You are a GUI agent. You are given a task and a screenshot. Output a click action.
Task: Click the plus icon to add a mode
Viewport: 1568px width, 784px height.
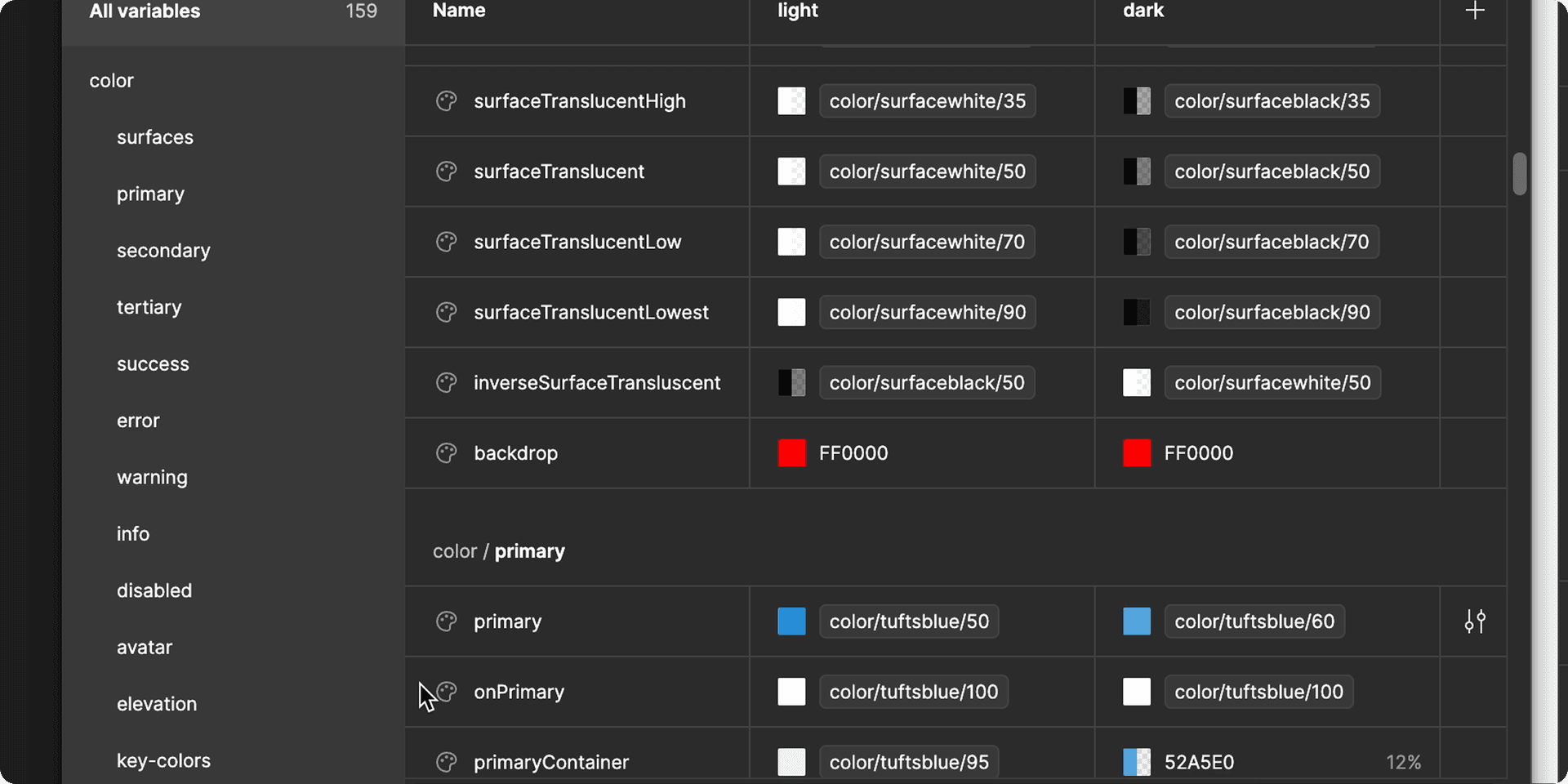tap(1474, 11)
